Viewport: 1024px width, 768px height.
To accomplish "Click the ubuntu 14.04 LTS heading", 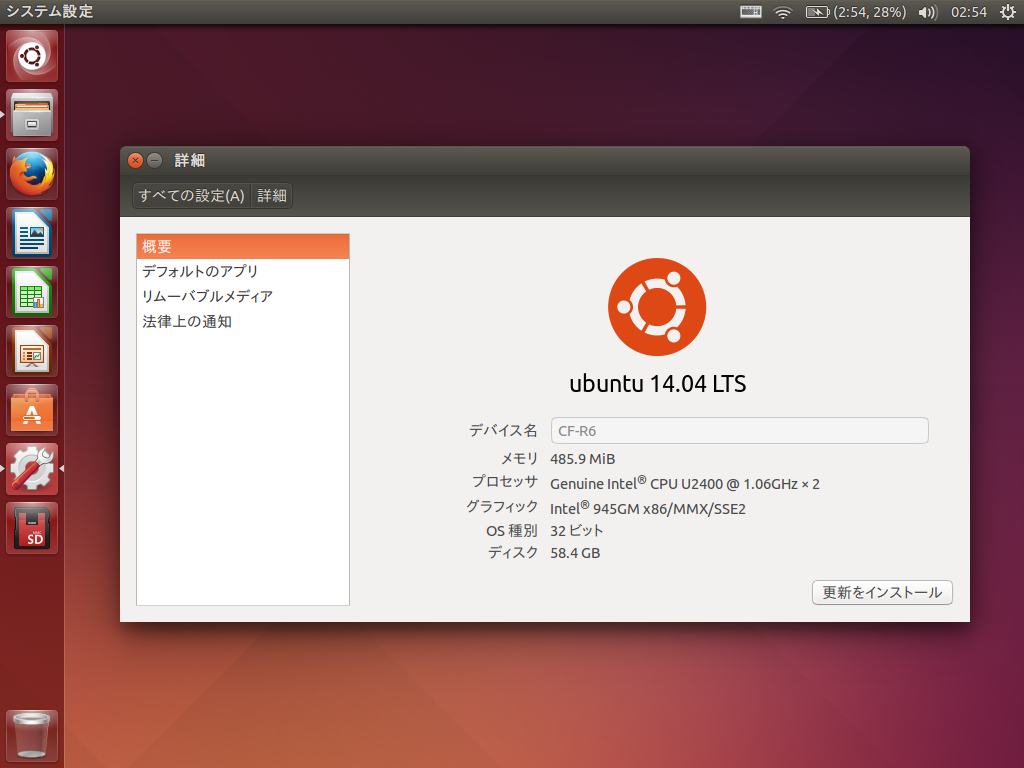I will pos(658,383).
